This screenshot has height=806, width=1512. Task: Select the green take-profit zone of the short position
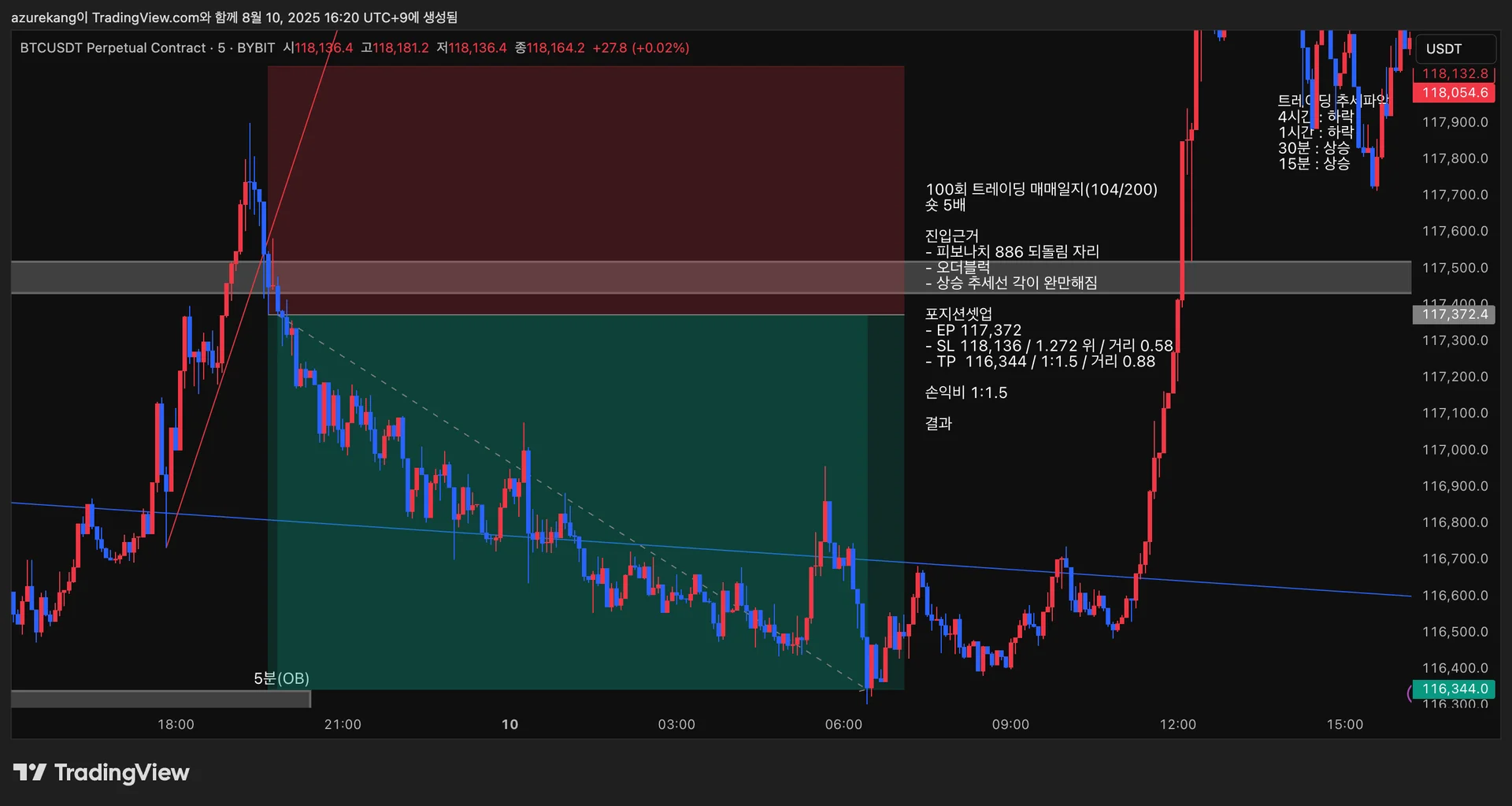(x=586, y=503)
